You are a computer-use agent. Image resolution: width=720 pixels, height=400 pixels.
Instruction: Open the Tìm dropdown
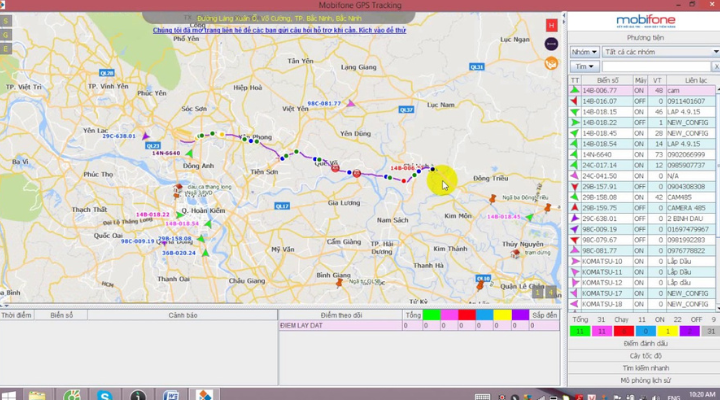tap(584, 67)
